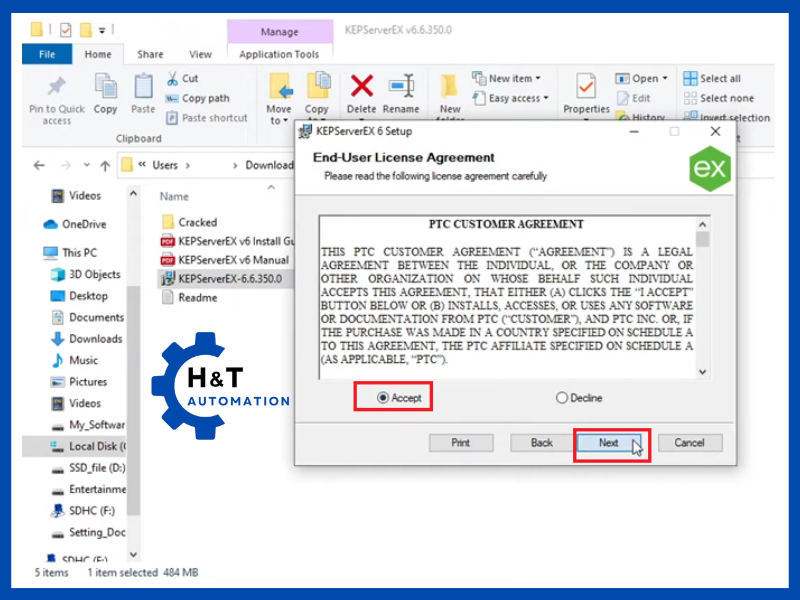This screenshot has width=800, height=600.
Task: Click the license agreement scrollbar down arrow
Action: [703, 372]
